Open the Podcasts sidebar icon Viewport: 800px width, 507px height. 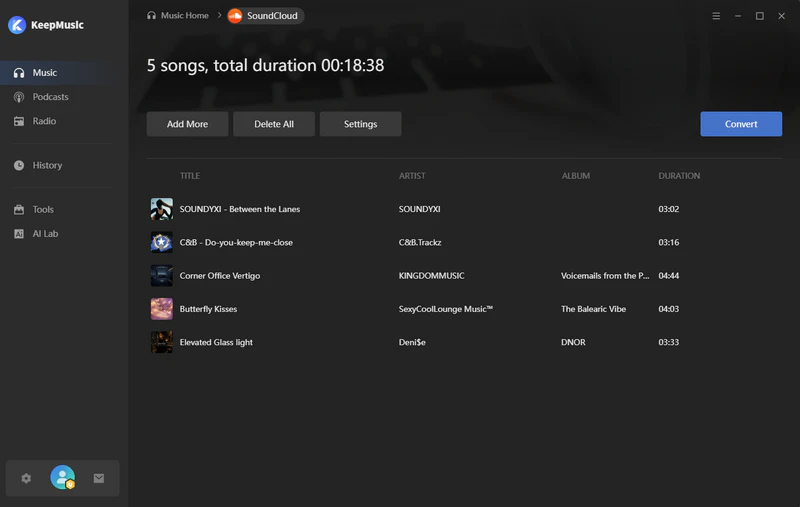(x=19, y=97)
